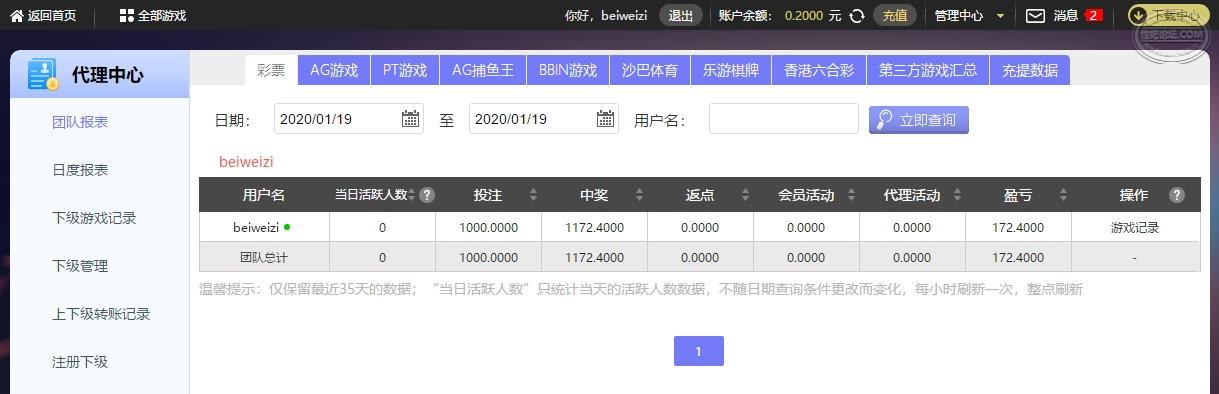Open calendar picker for start date
1219x394 pixels.
point(410,119)
